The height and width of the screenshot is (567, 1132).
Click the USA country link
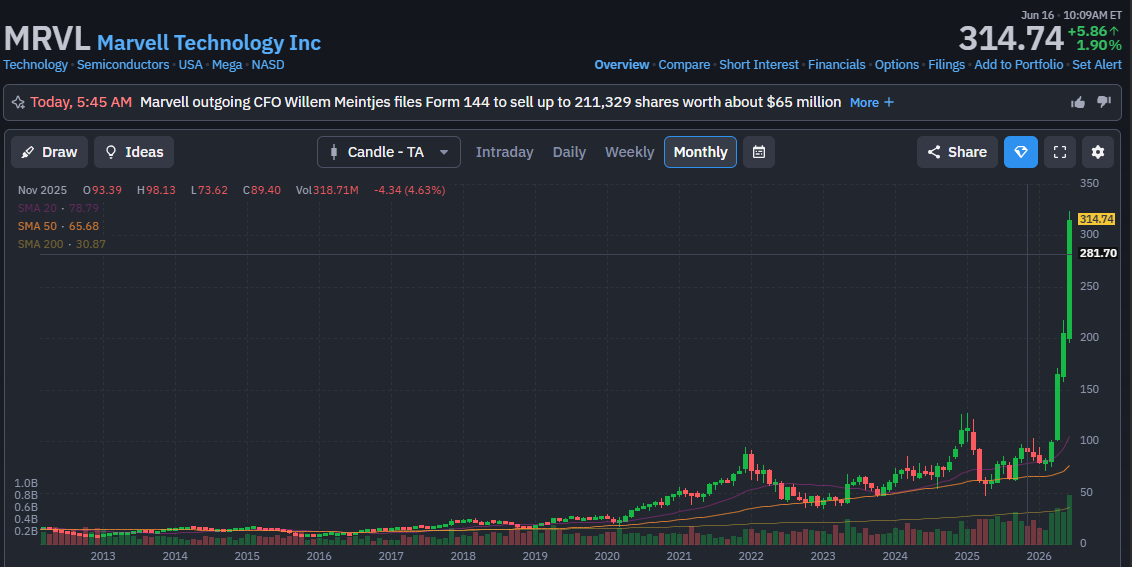(x=191, y=64)
